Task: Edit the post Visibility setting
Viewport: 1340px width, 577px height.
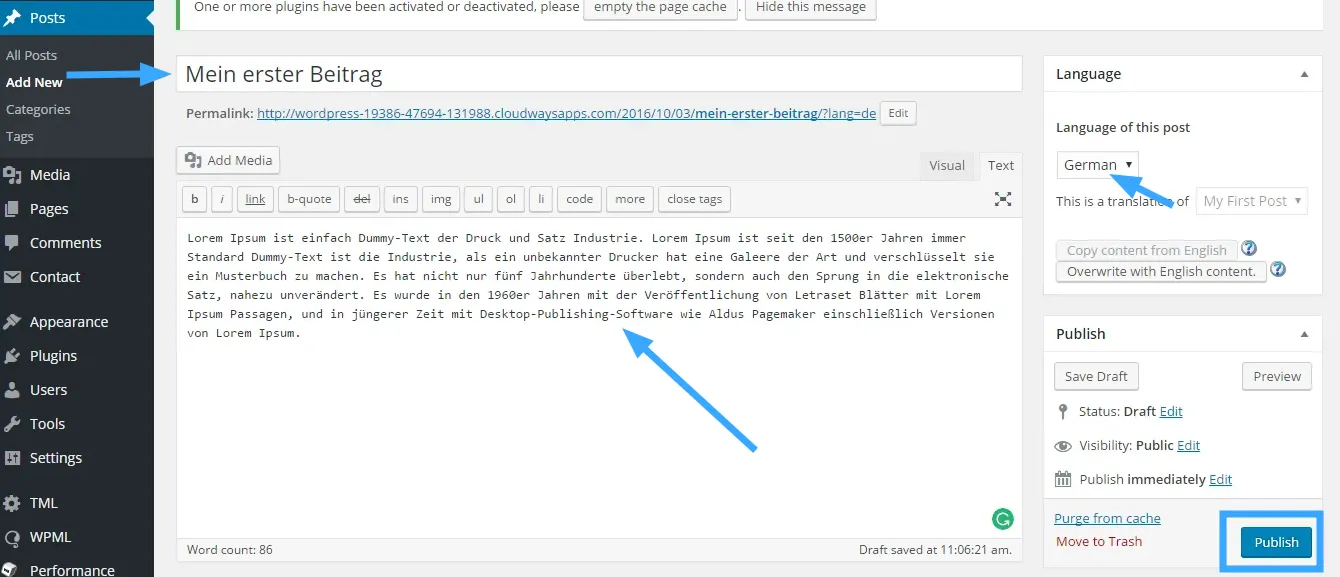Action: tap(1188, 446)
